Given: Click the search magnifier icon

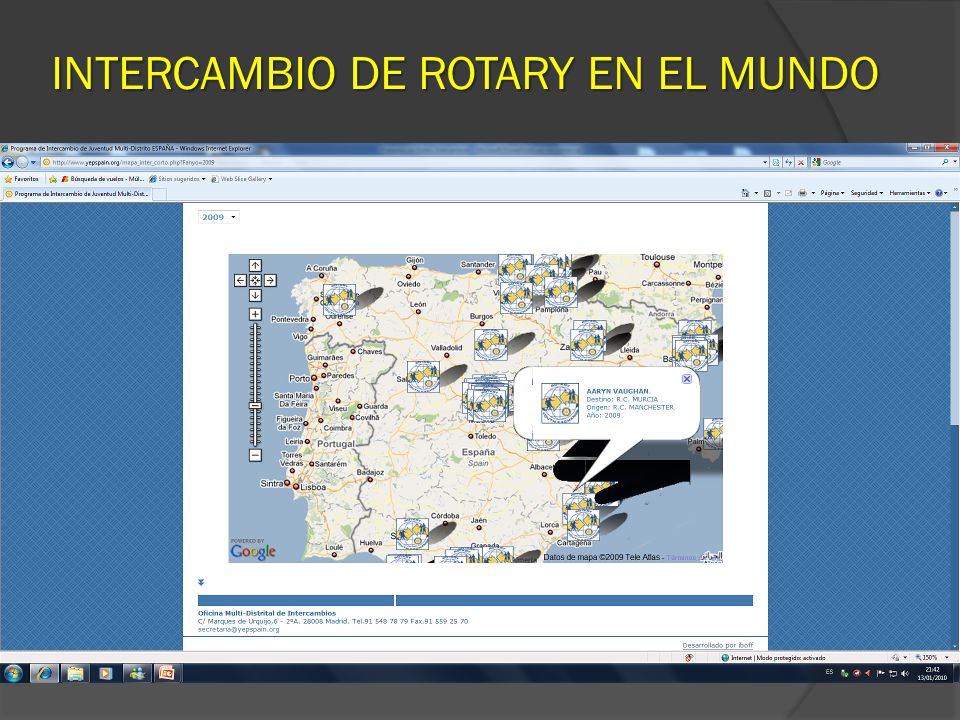Looking at the screenshot, I should tap(945, 162).
